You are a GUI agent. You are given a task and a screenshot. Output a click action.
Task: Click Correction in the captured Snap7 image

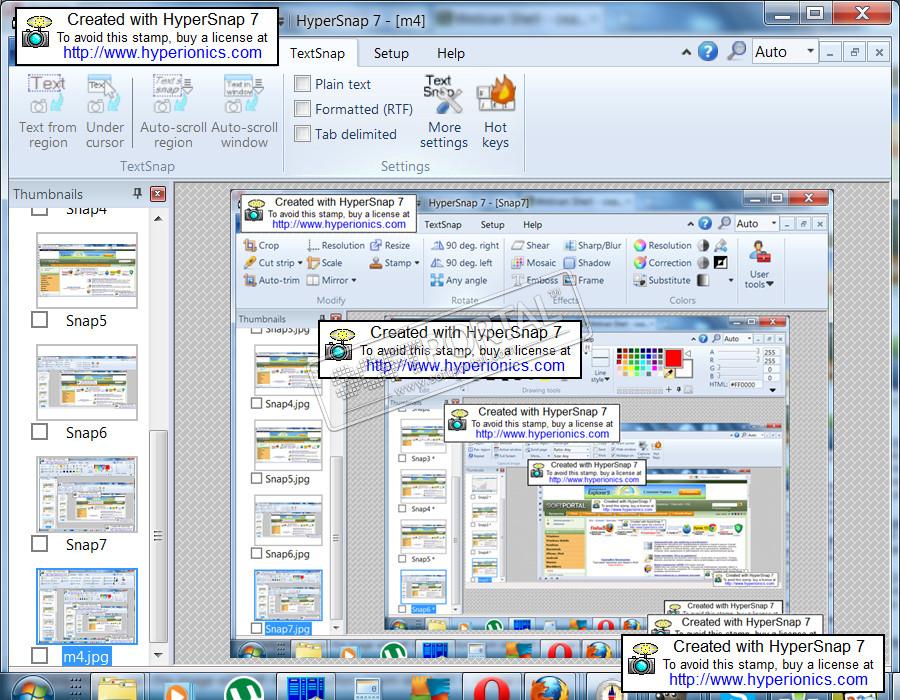point(663,263)
